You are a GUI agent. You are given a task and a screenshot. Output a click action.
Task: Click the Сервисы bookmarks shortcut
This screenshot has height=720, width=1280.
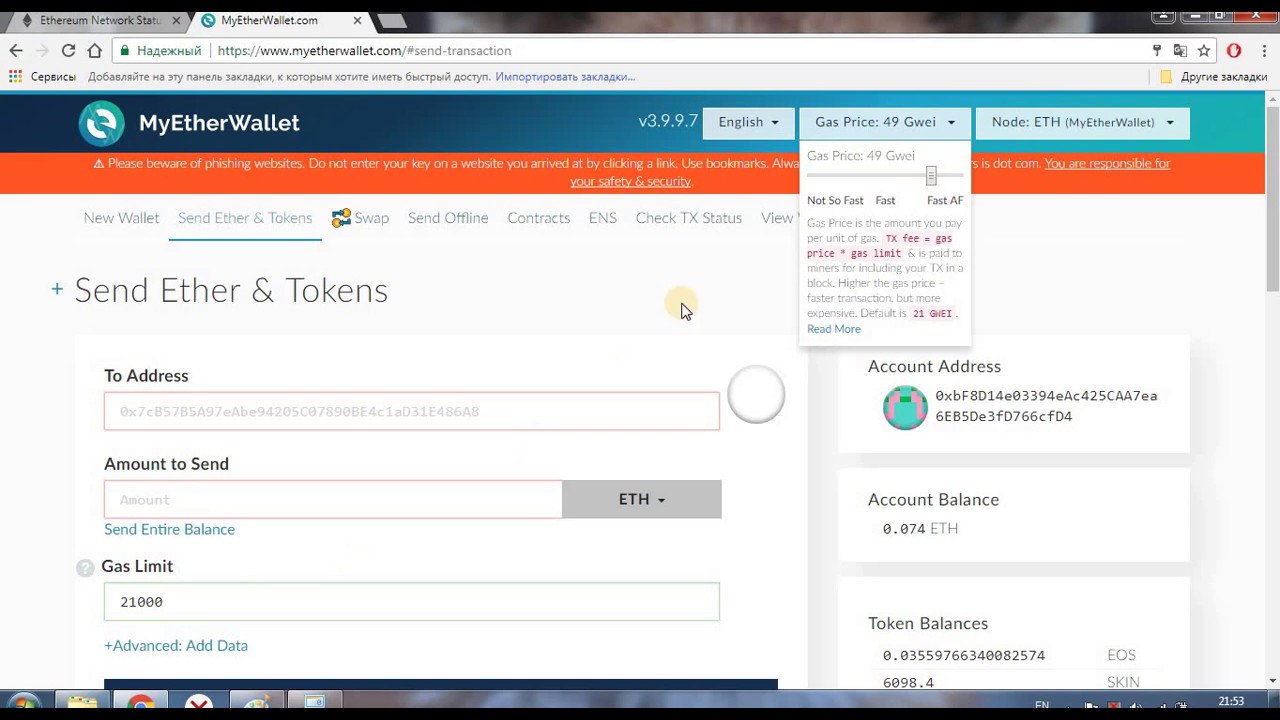pyautogui.click(x=42, y=76)
